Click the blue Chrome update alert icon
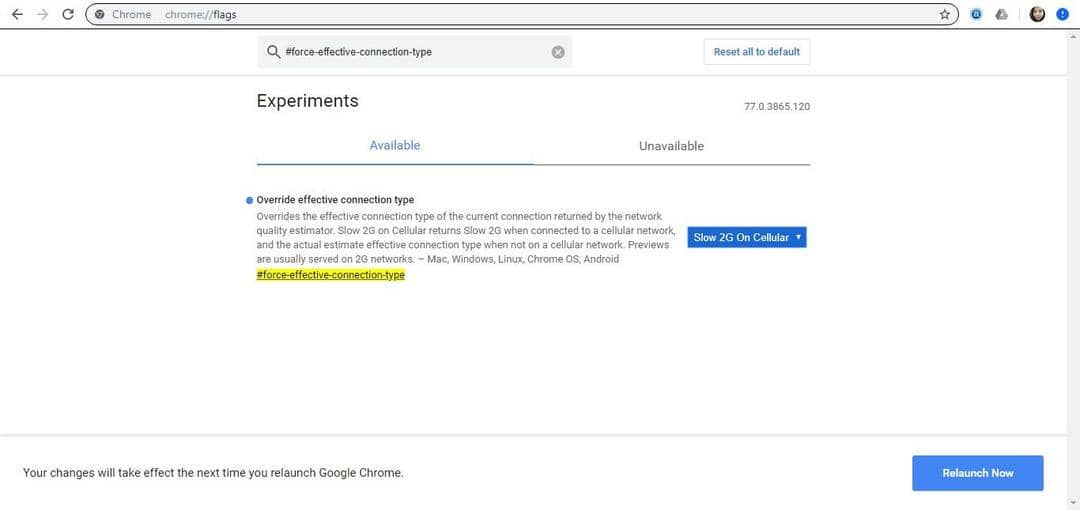Image resolution: width=1080 pixels, height=510 pixels. tap(1063, 14)
